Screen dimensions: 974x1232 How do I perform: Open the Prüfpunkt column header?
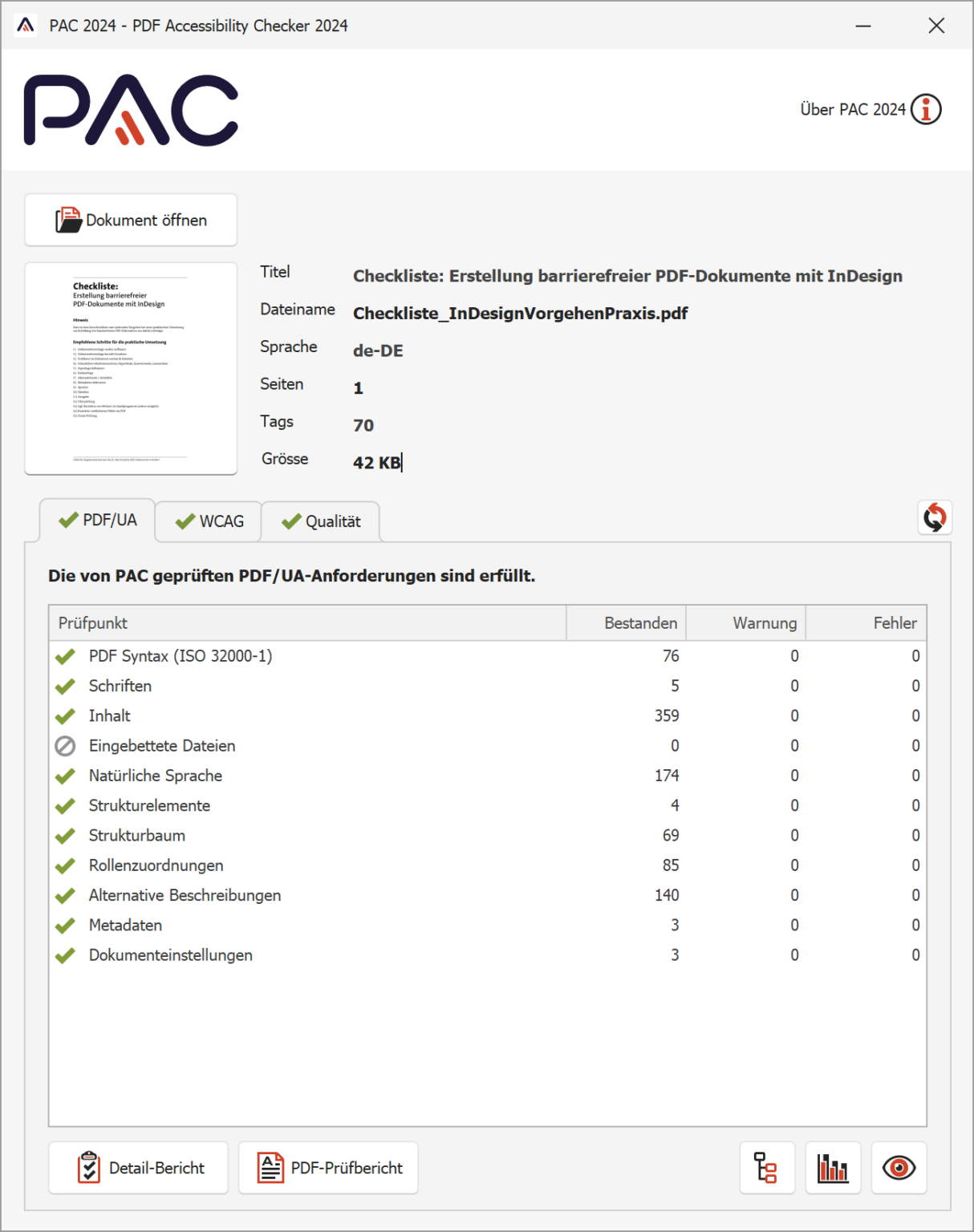(x=92, y=622)
